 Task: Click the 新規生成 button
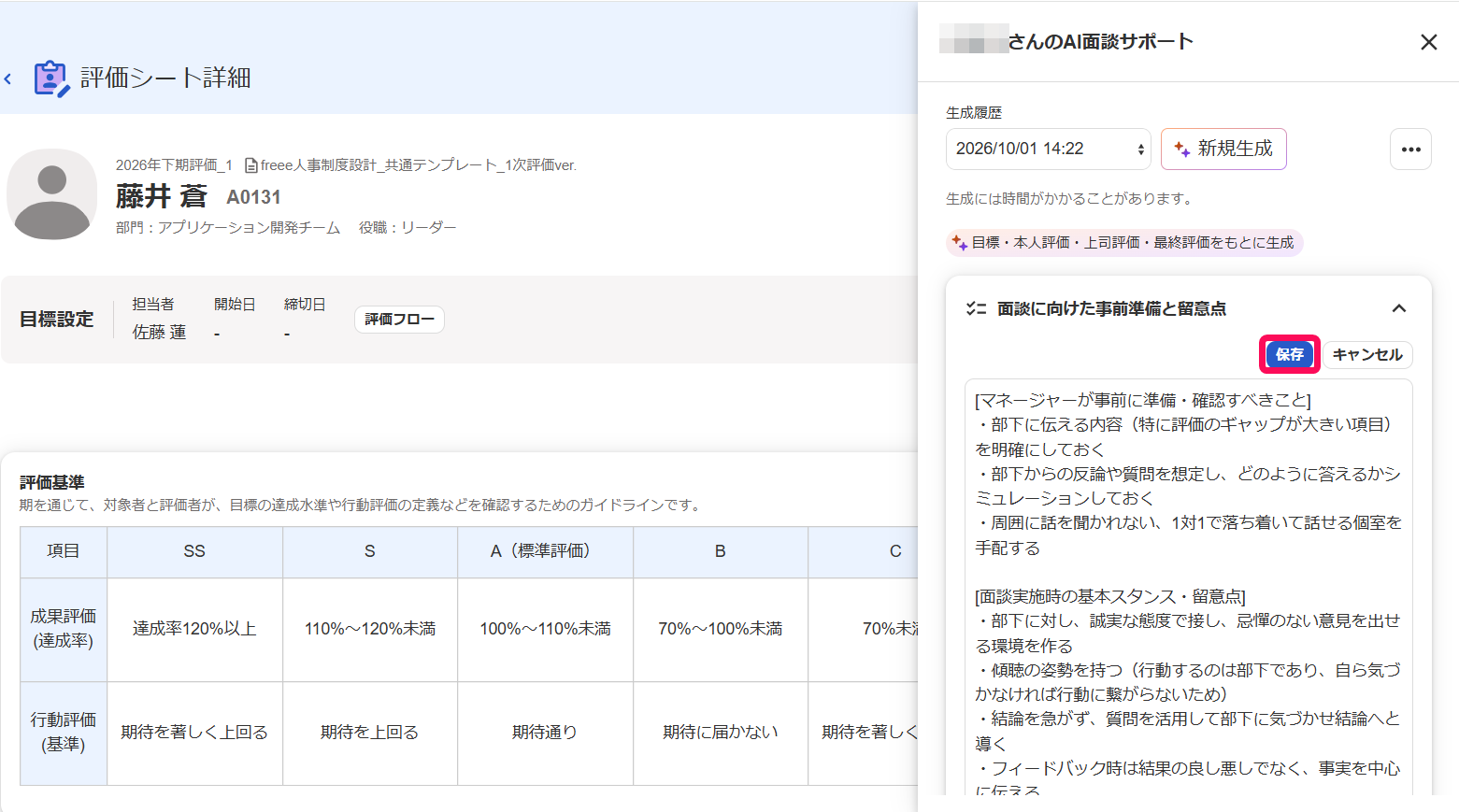1223,149
